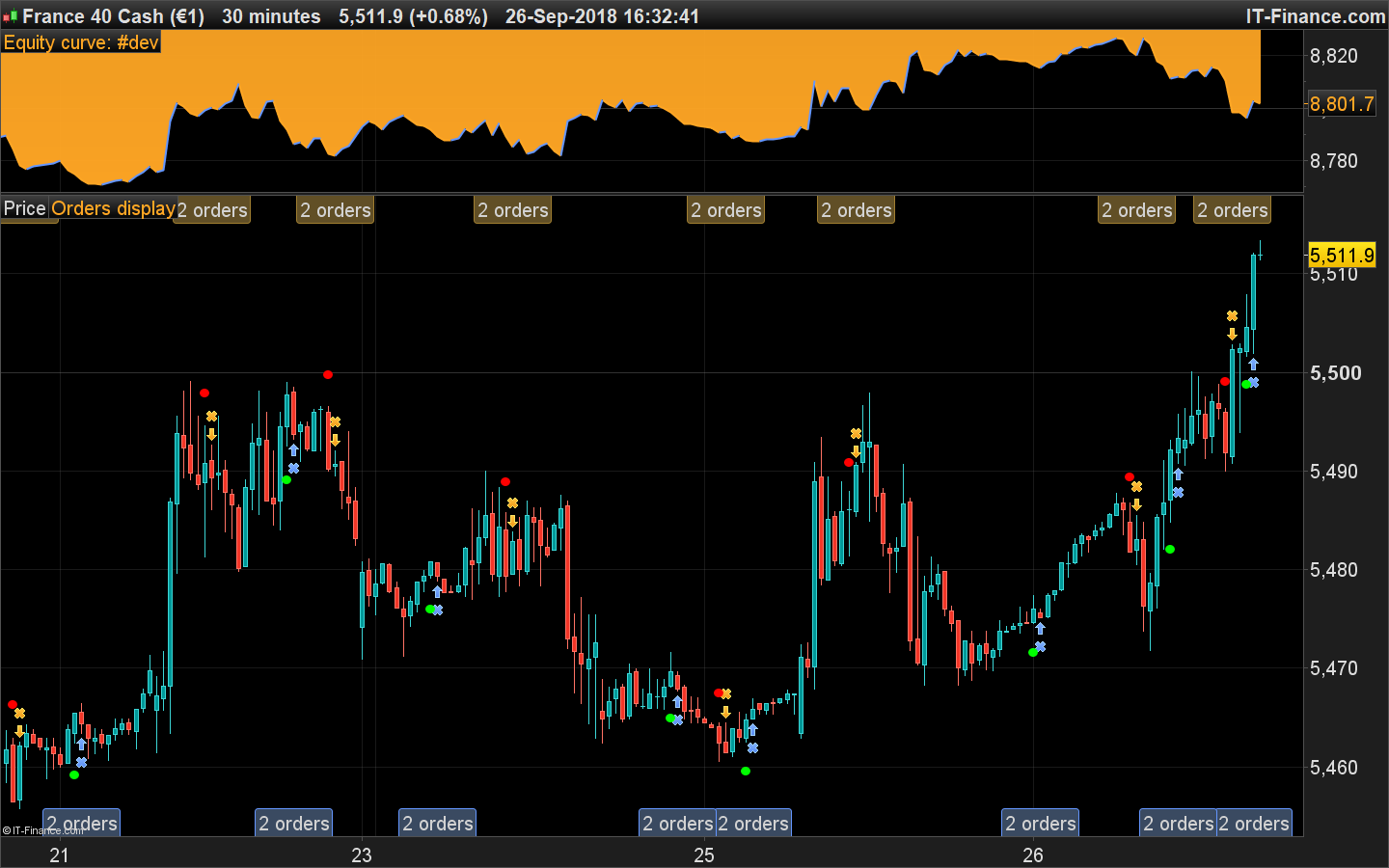The image size is (1389, 868).
Task: Open the IT-Finance.com link in header
Action: pos(1316,16)
